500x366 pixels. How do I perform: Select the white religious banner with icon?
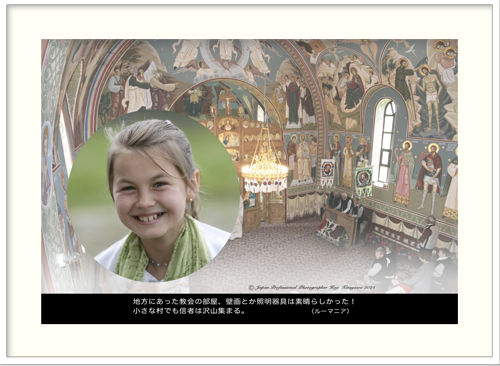click(x=328, y=172)
